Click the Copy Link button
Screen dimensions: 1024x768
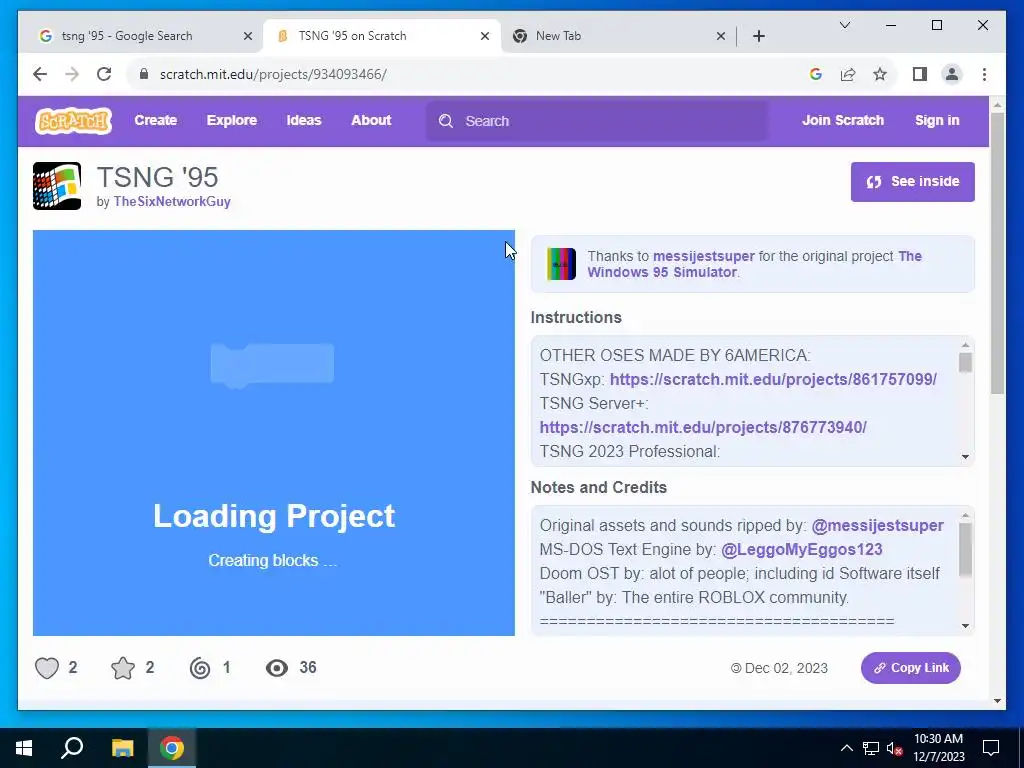(910, 668)
